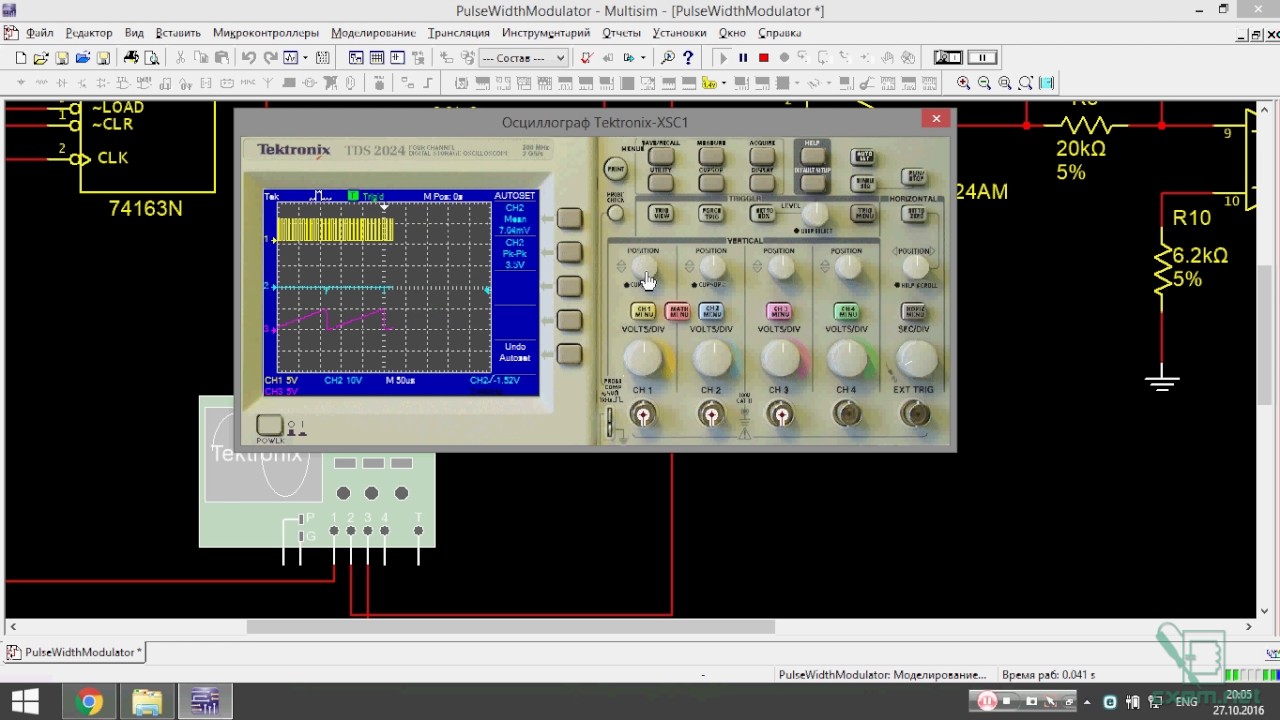This screenshot has height=720, width=1280.
Task: Open Chrome from the taskbar
Action: point(89,702)
